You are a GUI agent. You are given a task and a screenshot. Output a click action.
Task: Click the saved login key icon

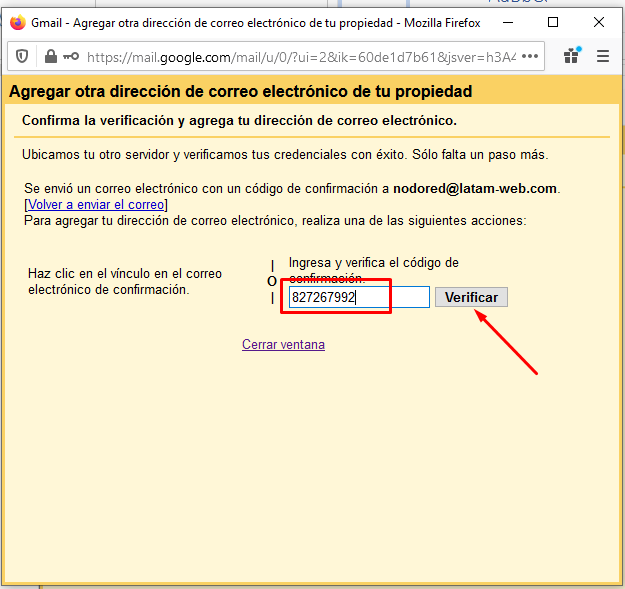71,57
